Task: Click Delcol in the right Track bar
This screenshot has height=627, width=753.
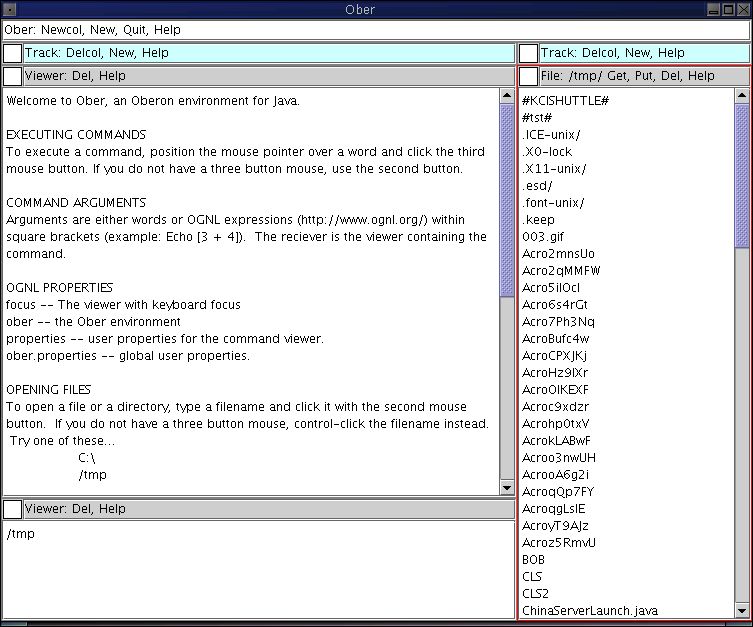Action: pyautogui.click(x=601, y=53)
